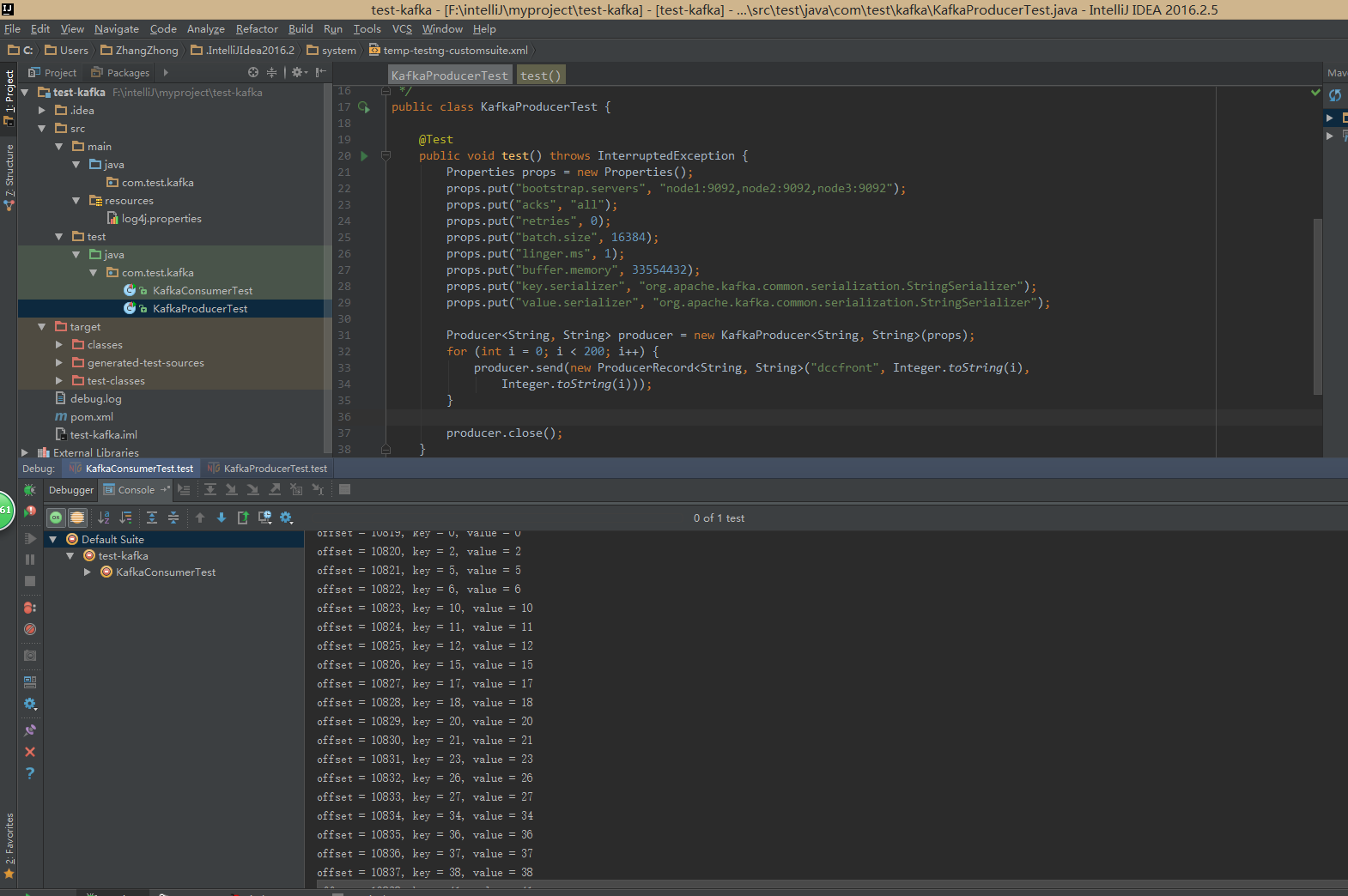This screenshot has height=896, width=1348.
Task: Go to next failed test
Action: point(222,518)
